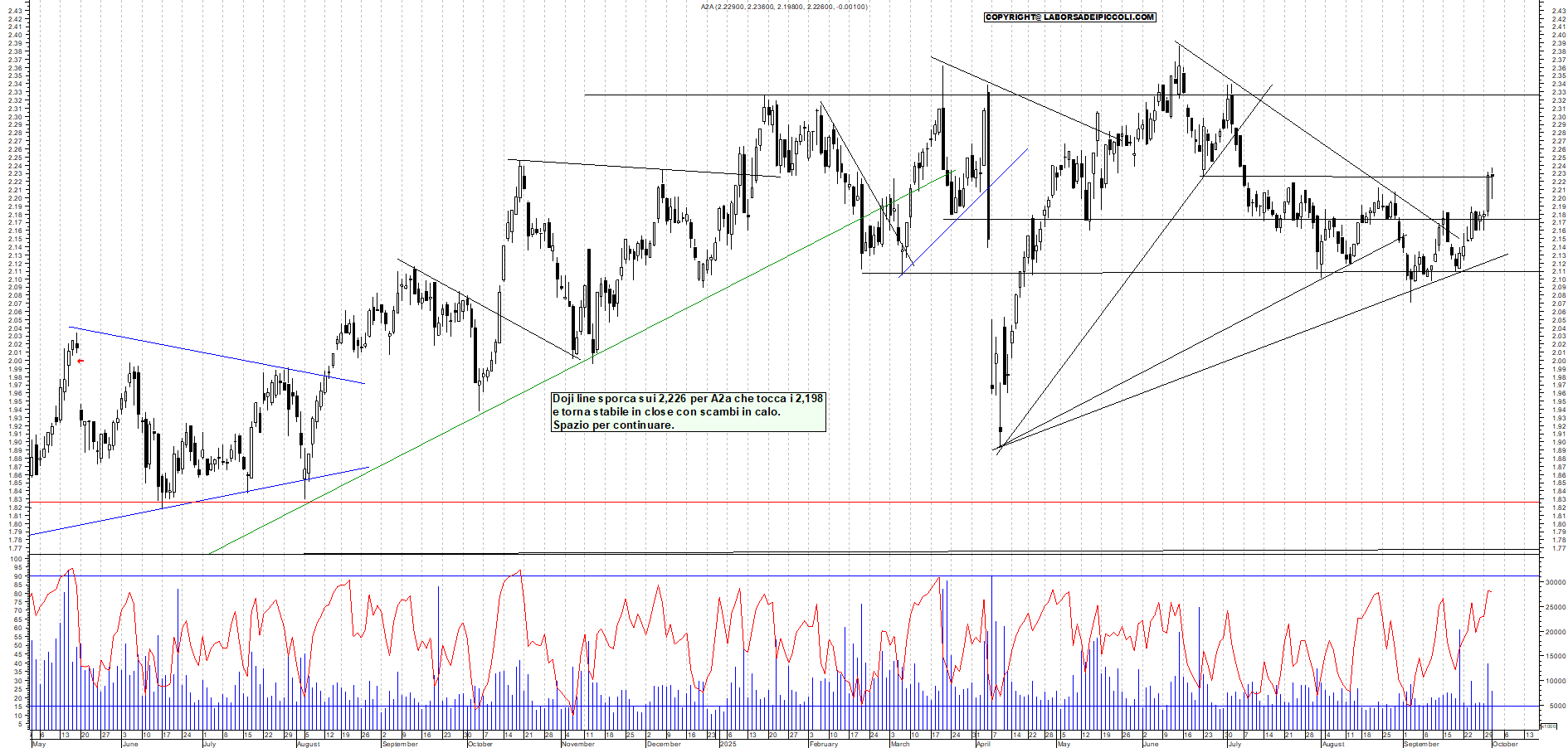The image size is (1568, 748).
Task: Click the 2.43 price on left axis
Action: click(x=14, y=11)
